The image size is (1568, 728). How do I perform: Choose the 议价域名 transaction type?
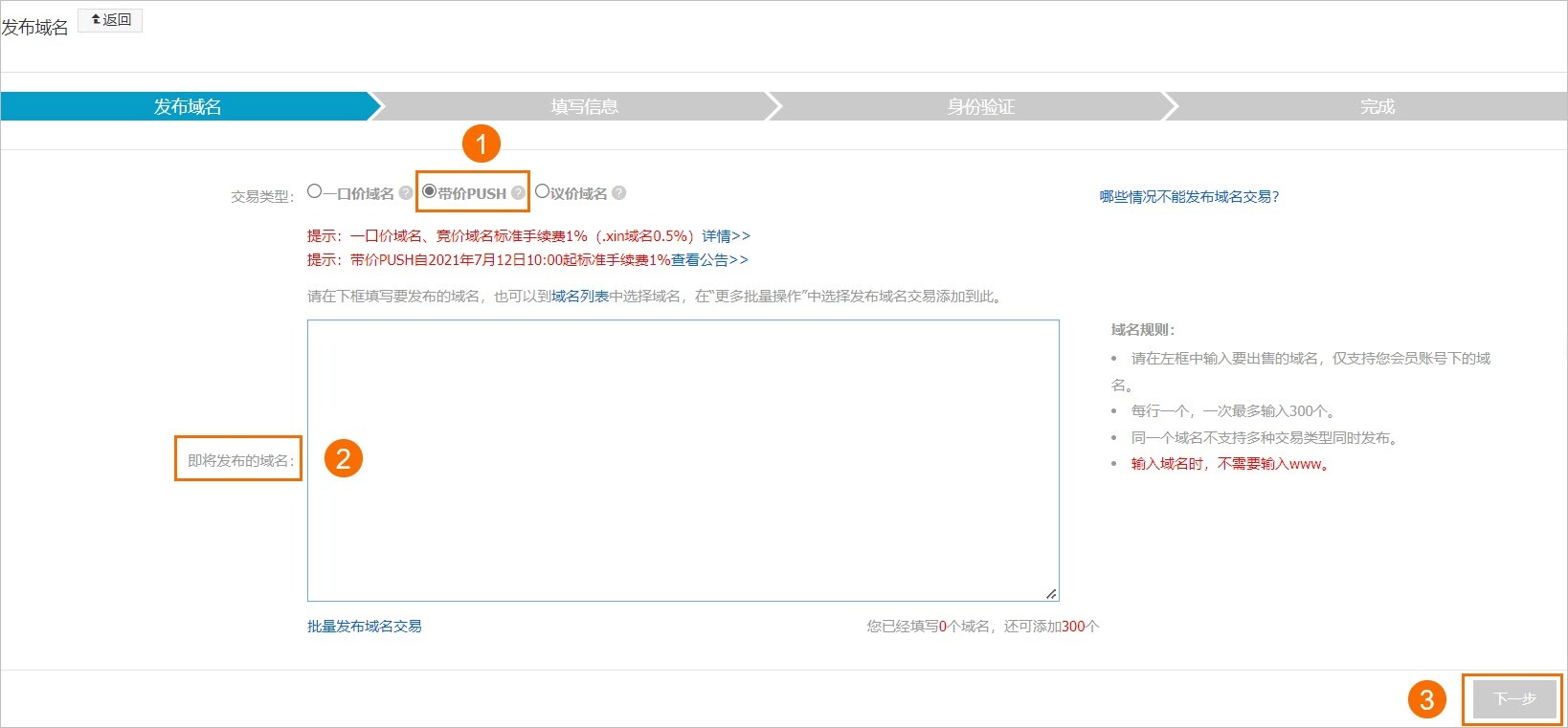[543, 191]
